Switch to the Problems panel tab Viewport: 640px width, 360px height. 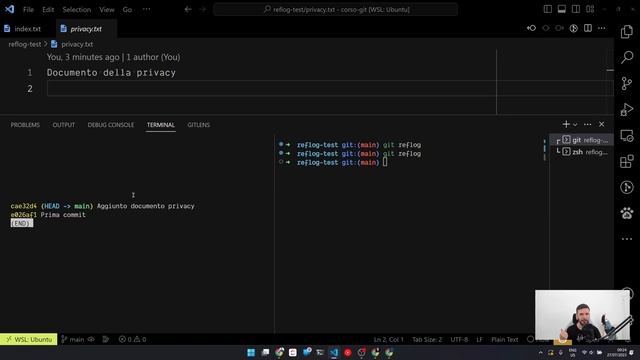point(25,125)
